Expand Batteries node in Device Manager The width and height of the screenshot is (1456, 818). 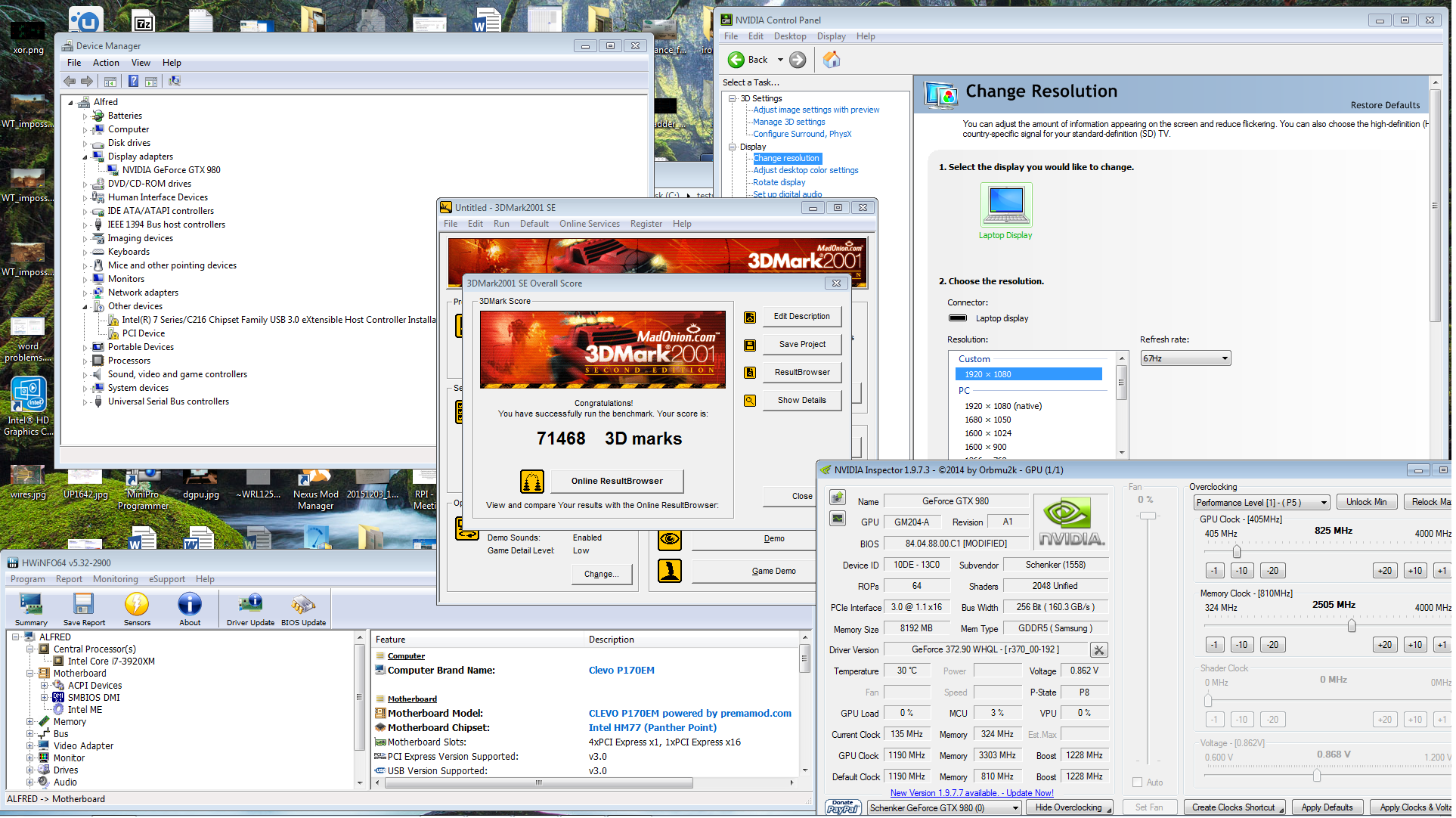[85, 116]
